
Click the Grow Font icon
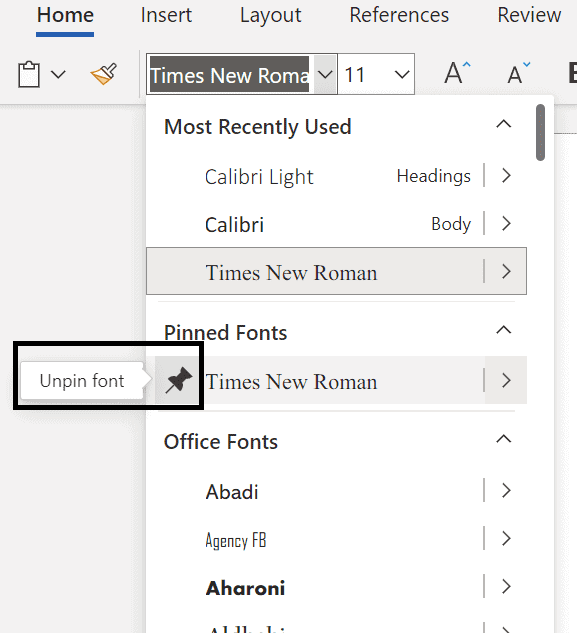[x=457, y=73]
